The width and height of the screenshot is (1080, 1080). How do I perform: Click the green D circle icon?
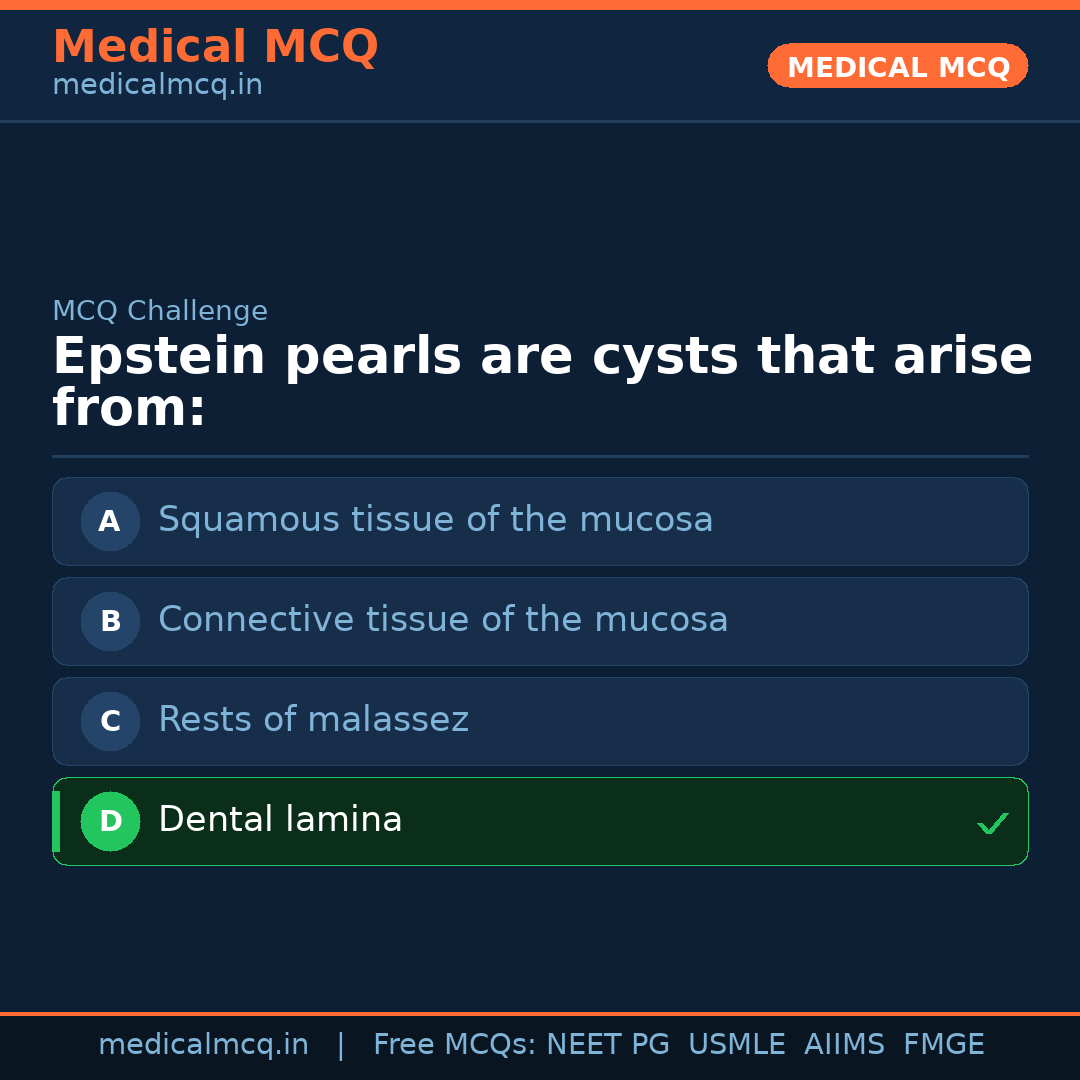point(110,821)
